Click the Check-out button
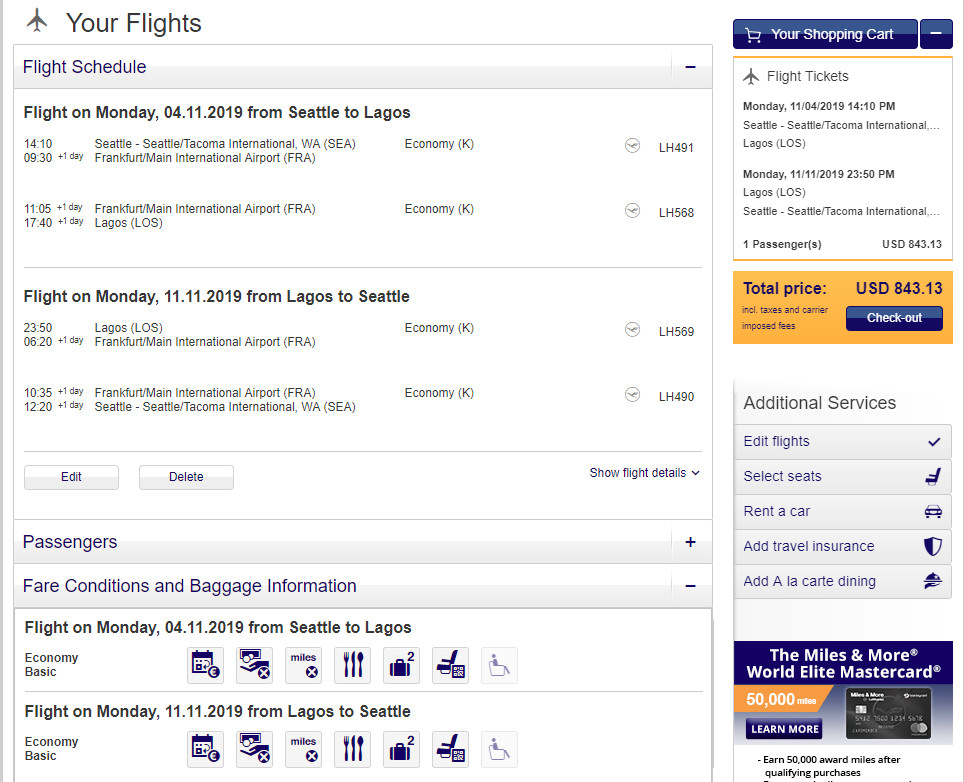 894,318
